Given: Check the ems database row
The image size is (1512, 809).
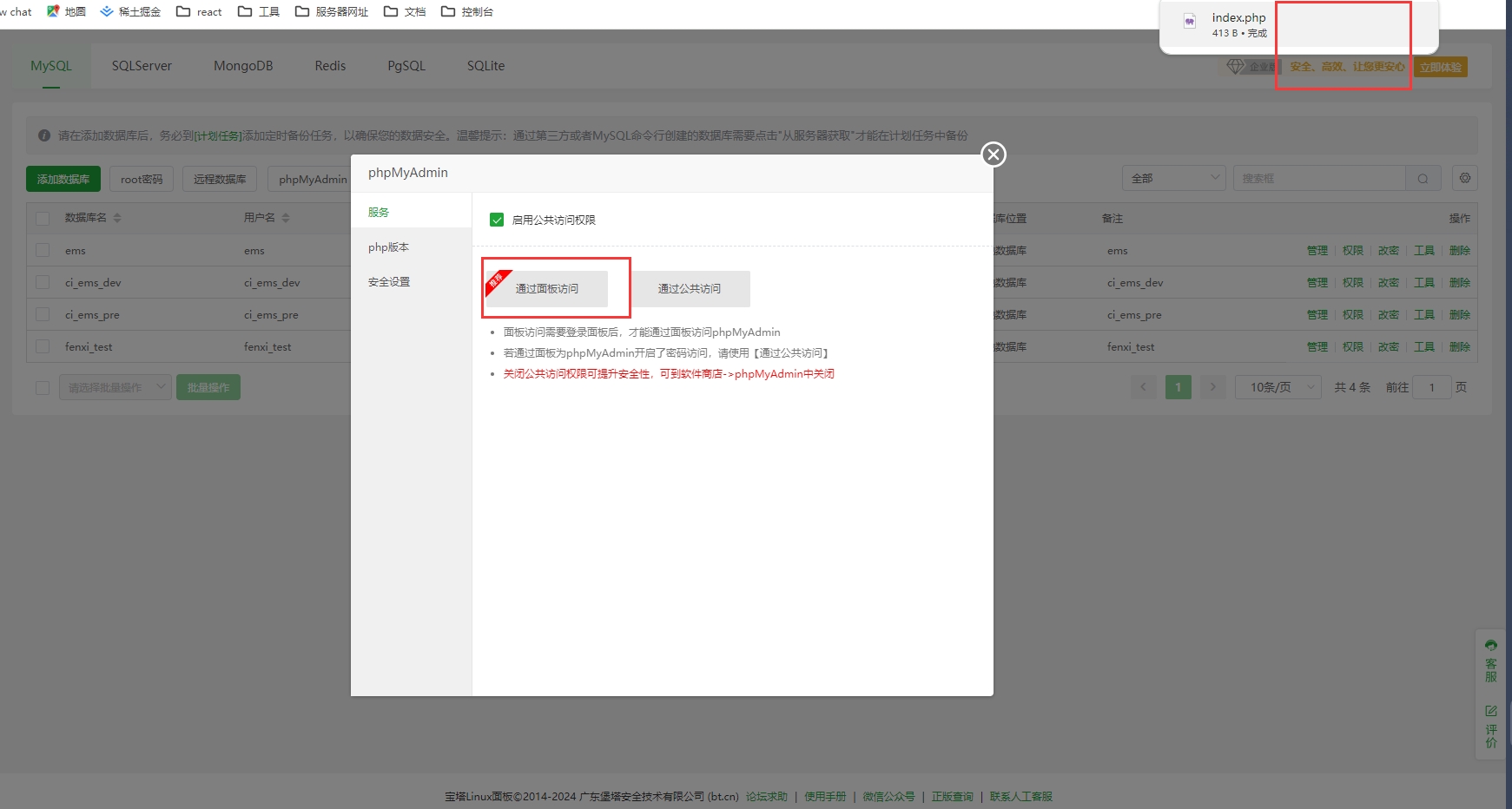Looking at the screenshot, I should [x=43, y=250].
